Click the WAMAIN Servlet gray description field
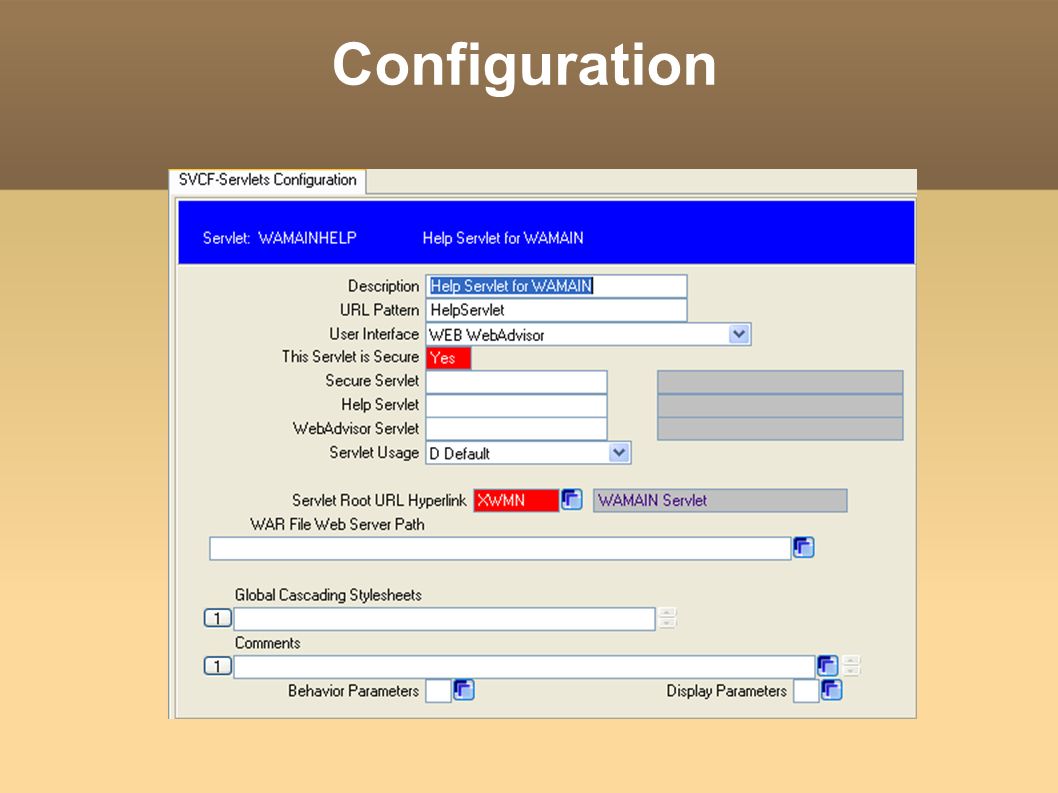The height and width of the screenshot is (793, 1058). click(x=720, y=501)
